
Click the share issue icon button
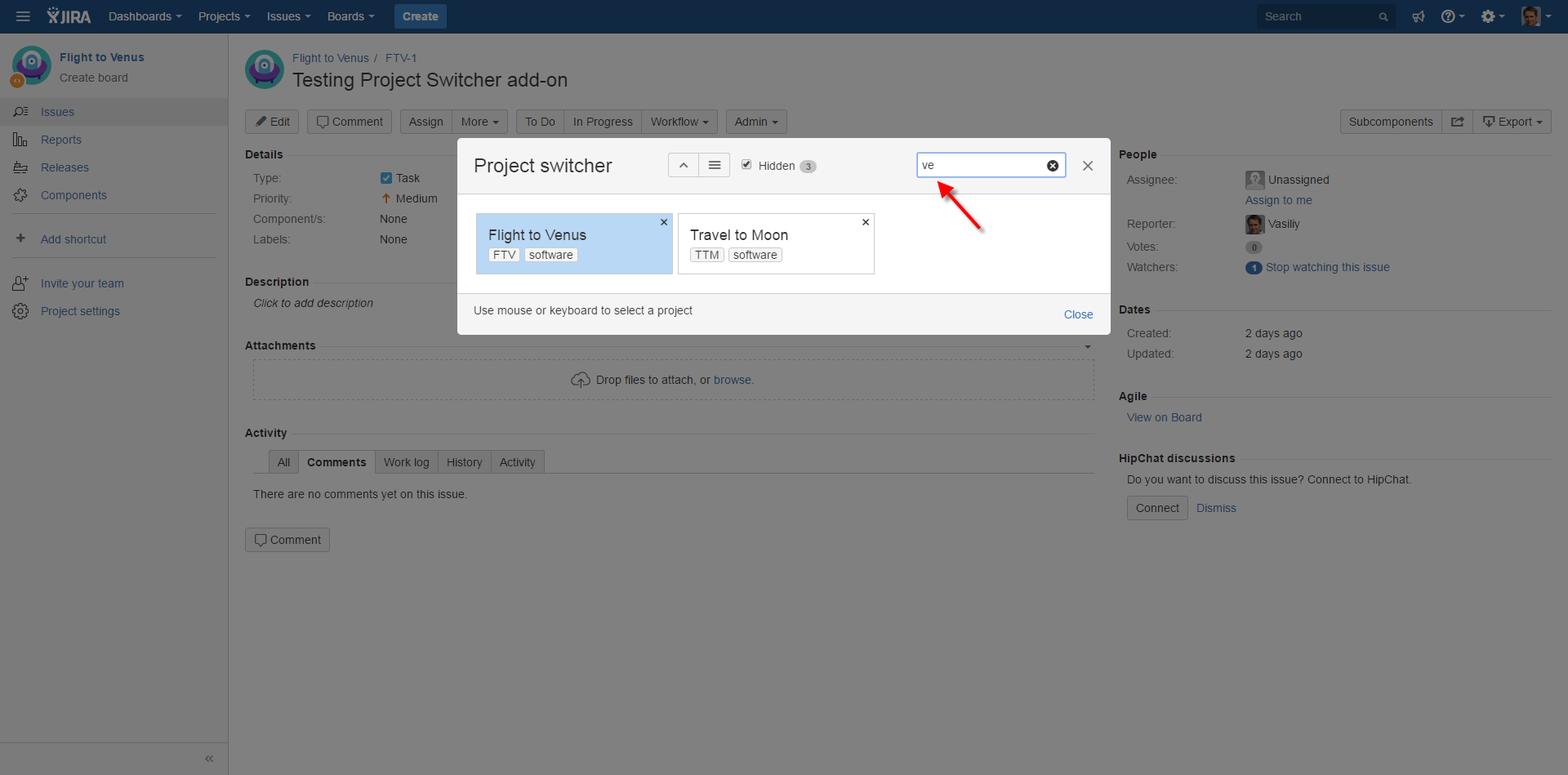1457,122
